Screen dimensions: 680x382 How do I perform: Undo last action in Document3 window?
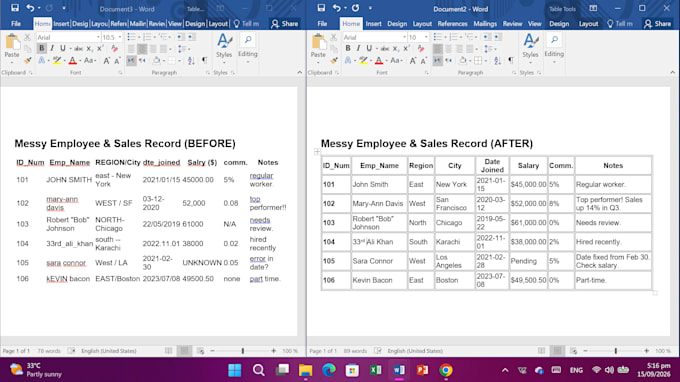[x=30, y=8]
